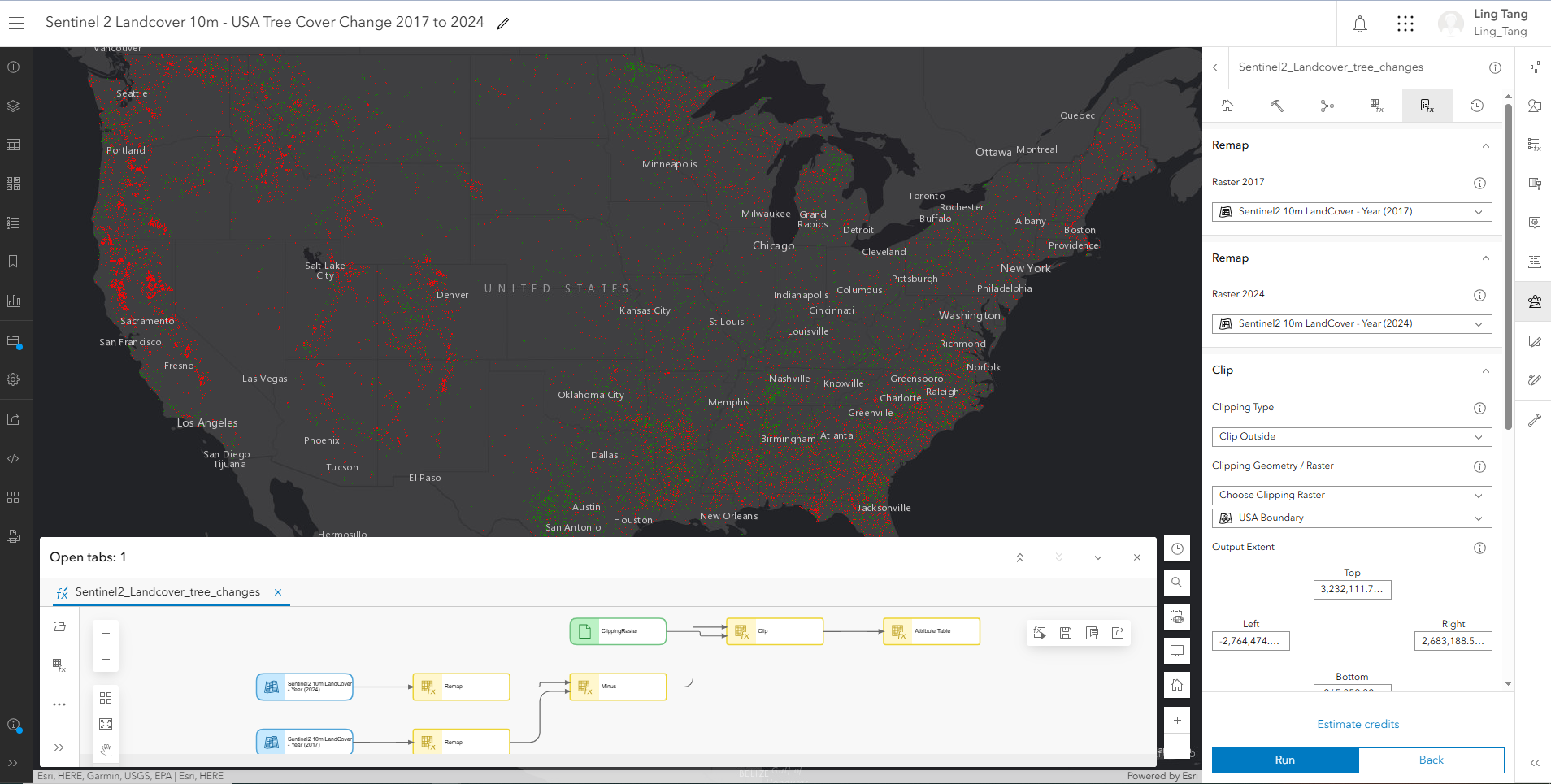This screenshot has height=784, width=1551.
Task: Collapse the Remap section for Raster 2024
Action: 1486,258
